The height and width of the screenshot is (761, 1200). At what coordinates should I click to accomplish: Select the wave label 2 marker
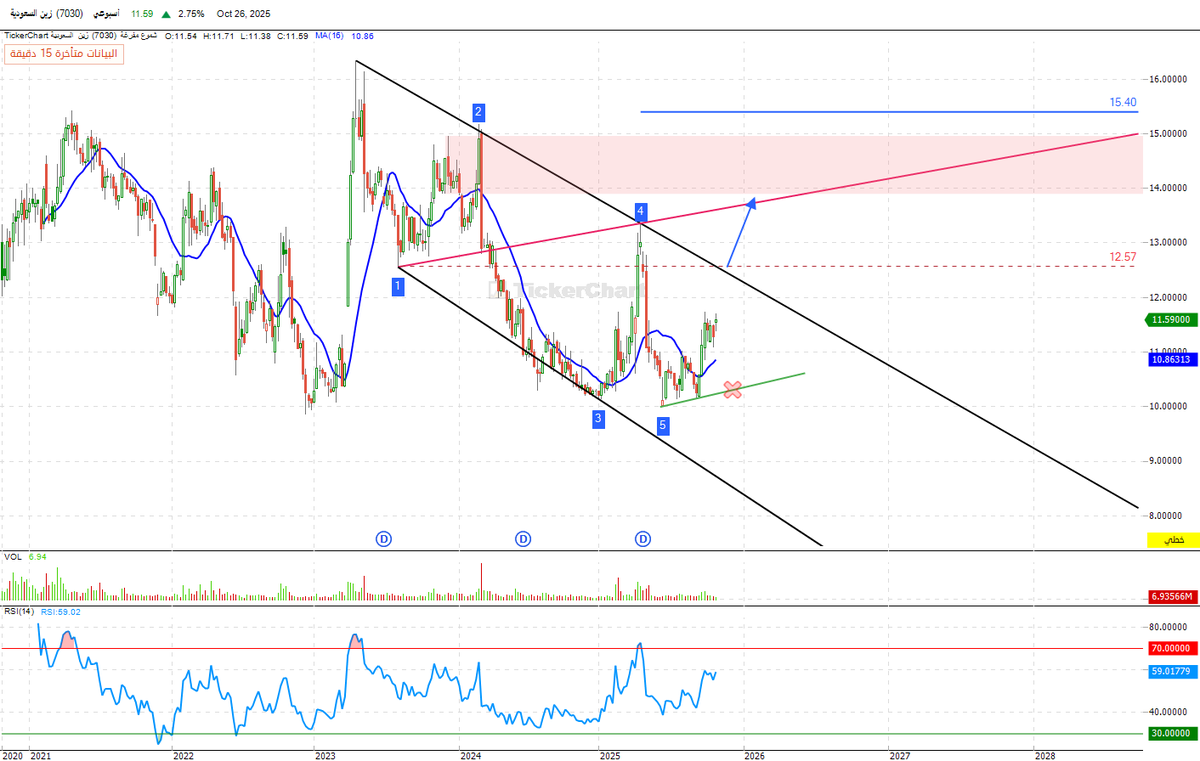pyautogui.click(x=479, y=111)
